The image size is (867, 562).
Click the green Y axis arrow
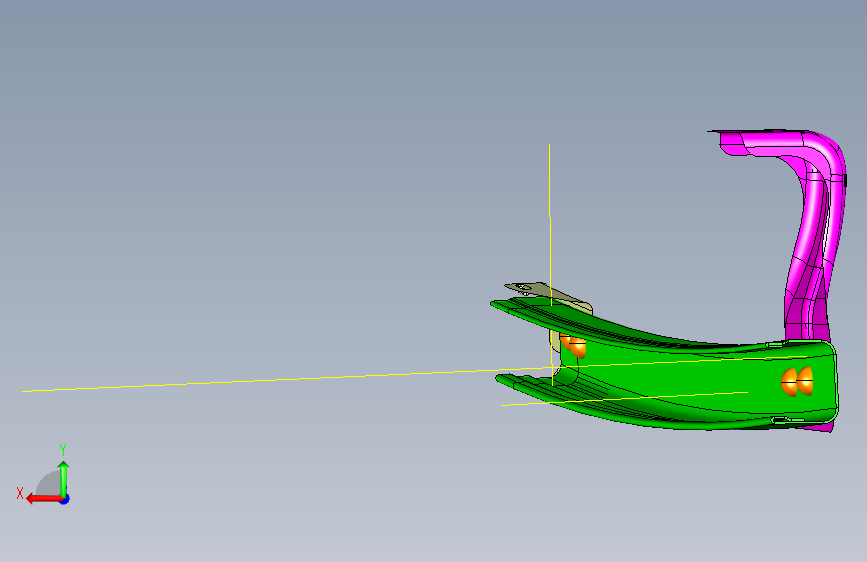(x=64, y=479)
